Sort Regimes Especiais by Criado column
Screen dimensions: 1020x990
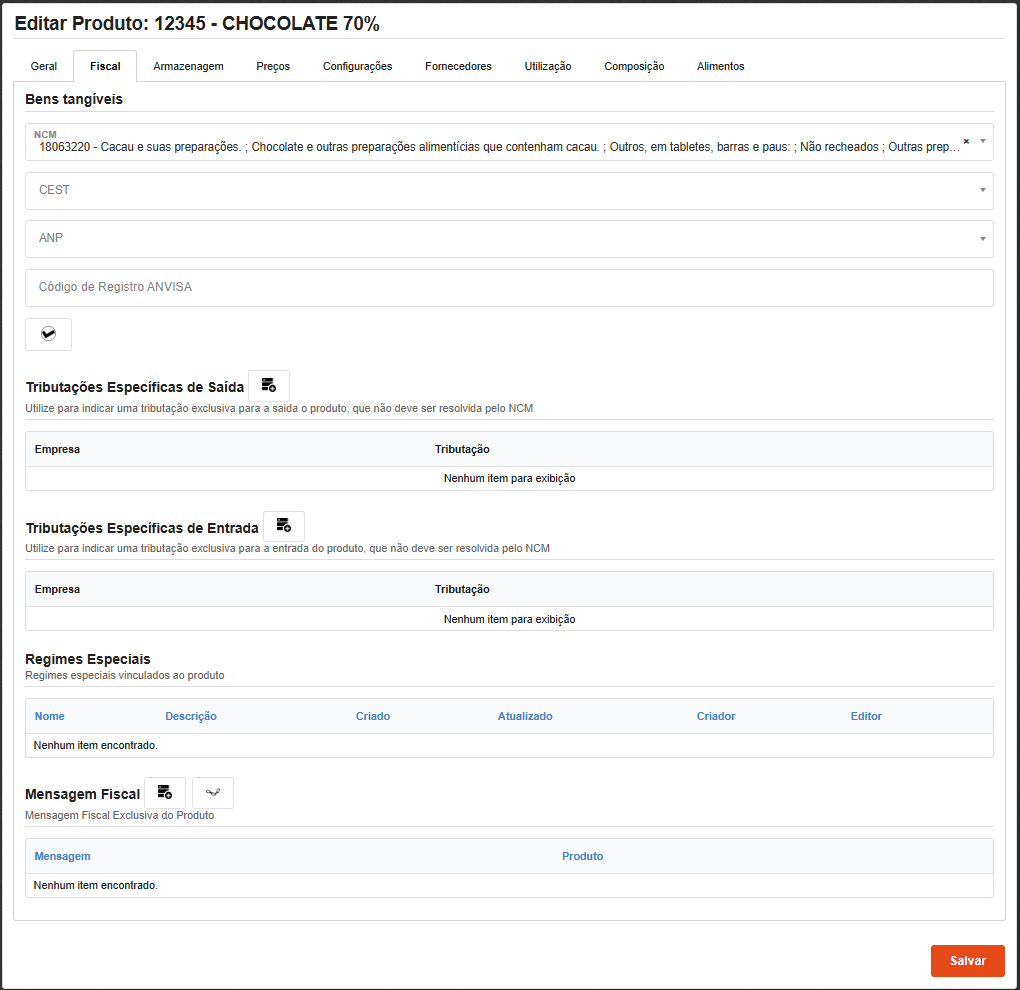click(373, 716)
